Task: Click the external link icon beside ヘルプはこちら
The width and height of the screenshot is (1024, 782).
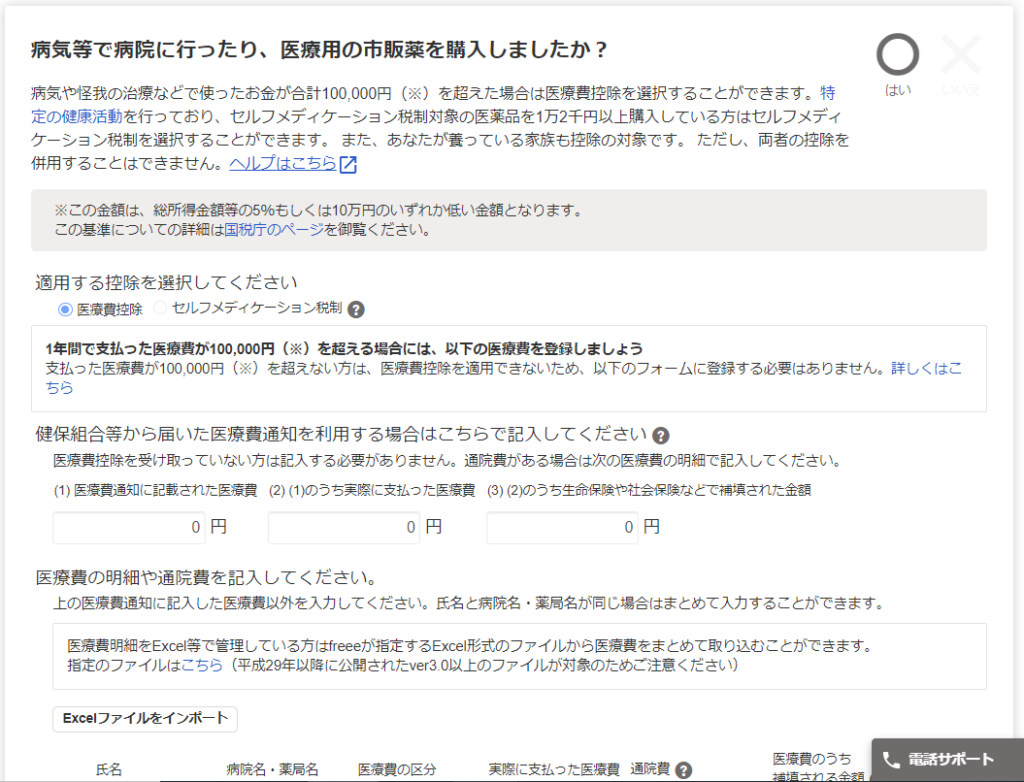Action: [x=348, y=165]
